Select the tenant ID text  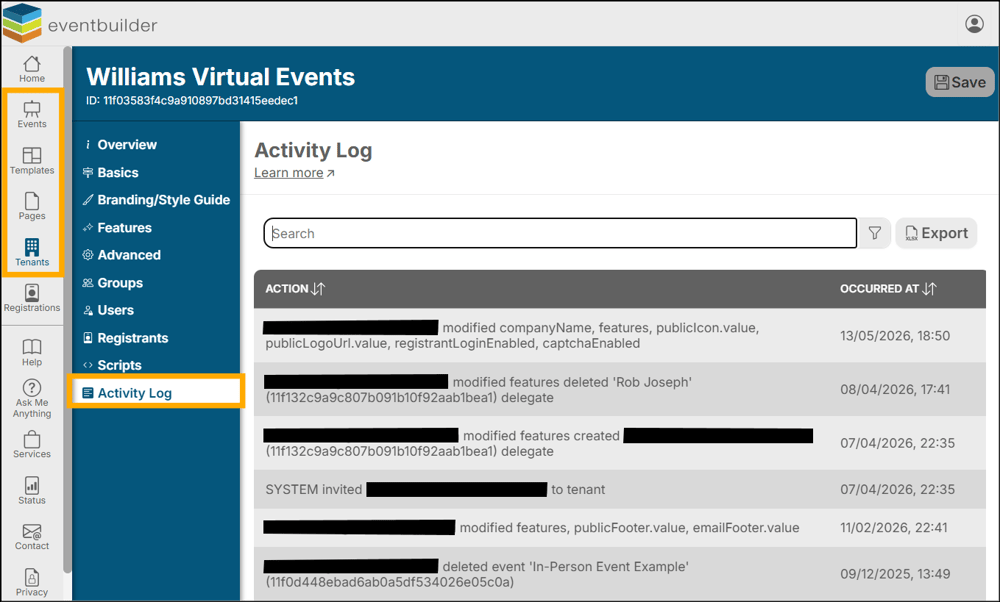coord(192,101)
